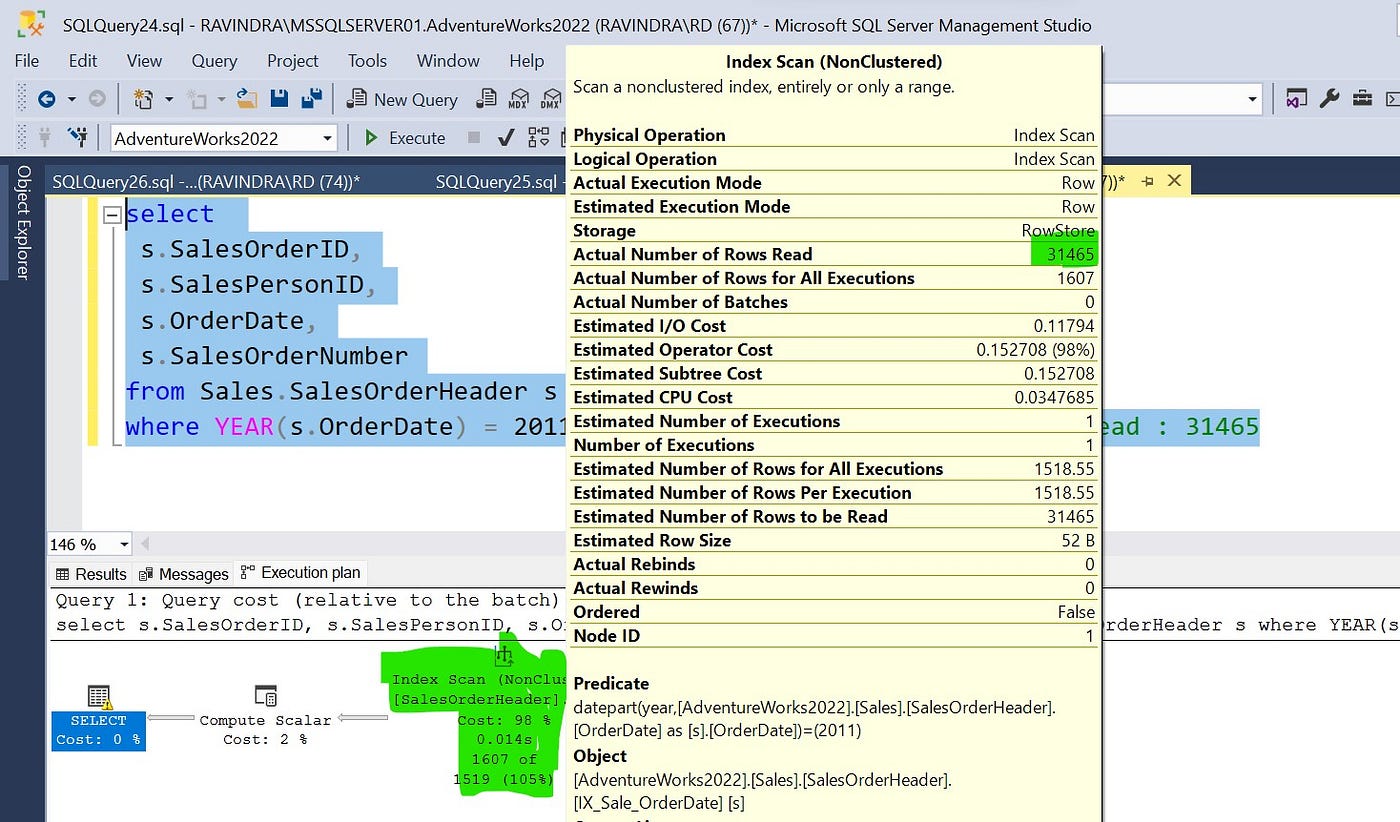Open the Find combo box dropdown in toolbar
The image size is (1400, 822).
[x=1252, y=99]
